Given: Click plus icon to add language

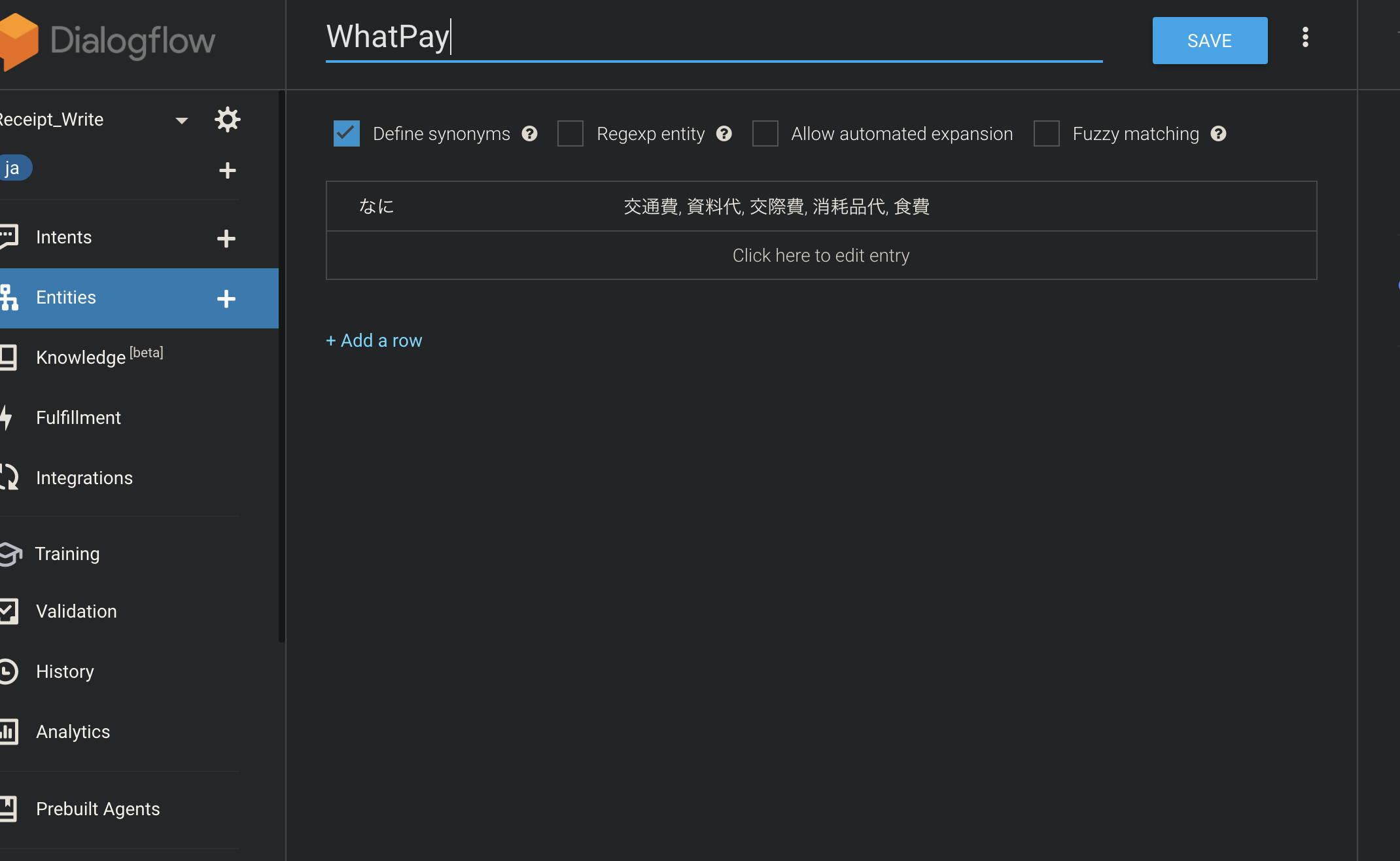Looking at the screenshot, I should (227, 171).
